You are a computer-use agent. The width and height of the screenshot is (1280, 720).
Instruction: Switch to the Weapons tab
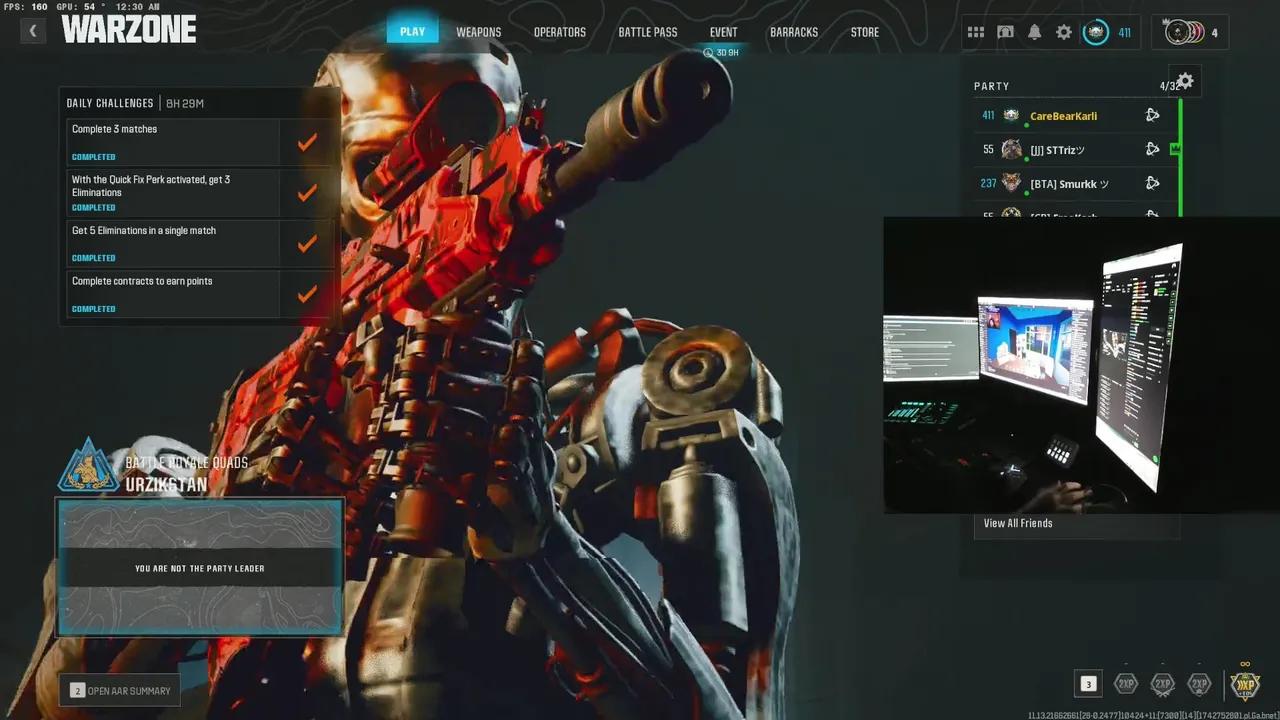[478, 32]
